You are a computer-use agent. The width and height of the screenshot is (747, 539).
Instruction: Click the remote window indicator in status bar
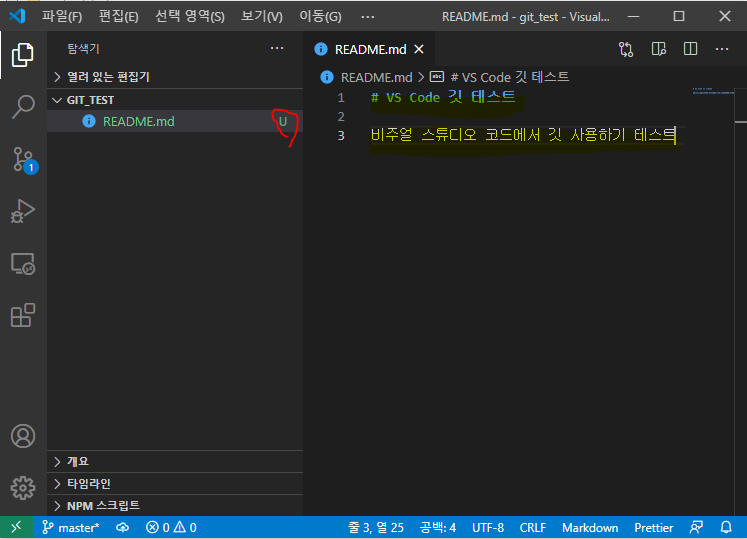[16, 527]
